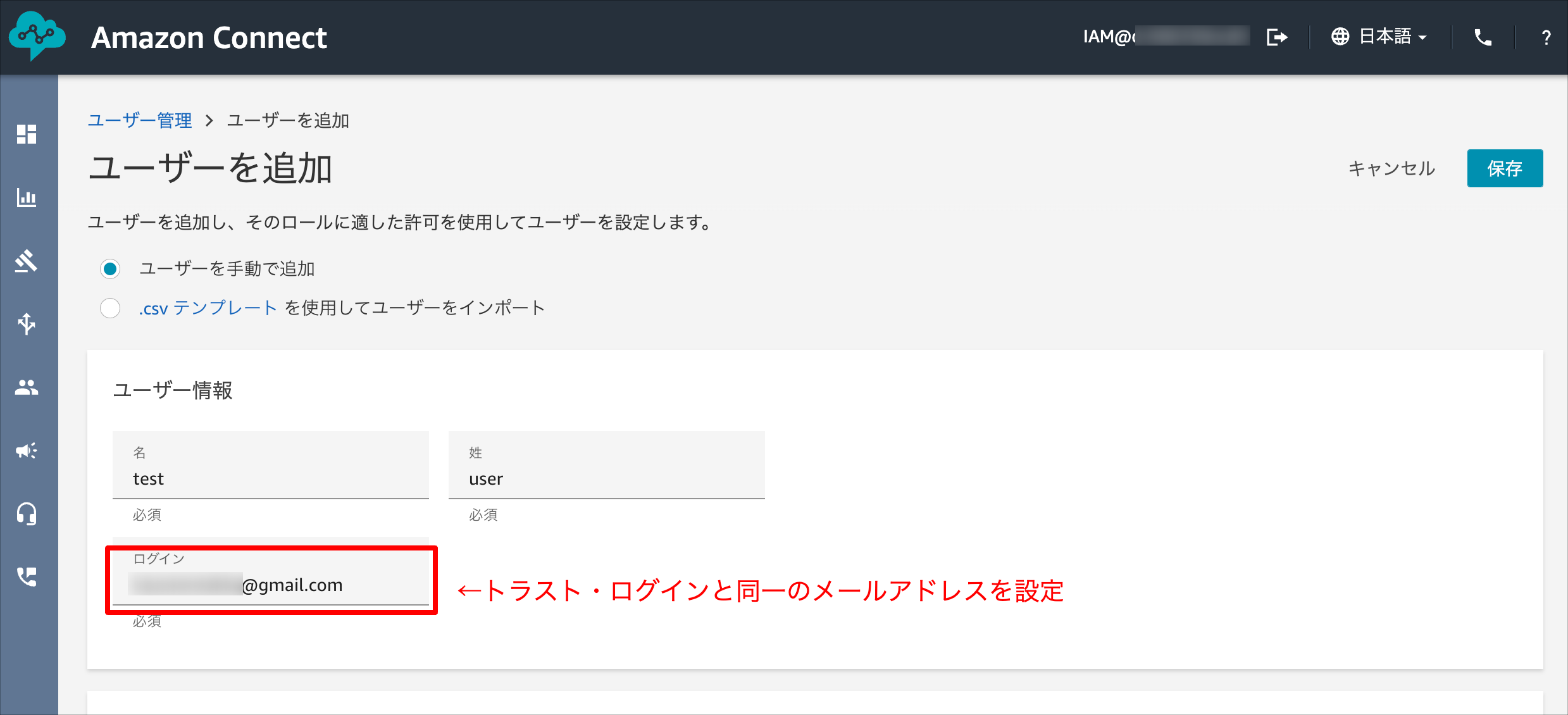Open the phone softphone icon in header
Viewport: 1568px width, 715px height.
tap(1483, 37)
